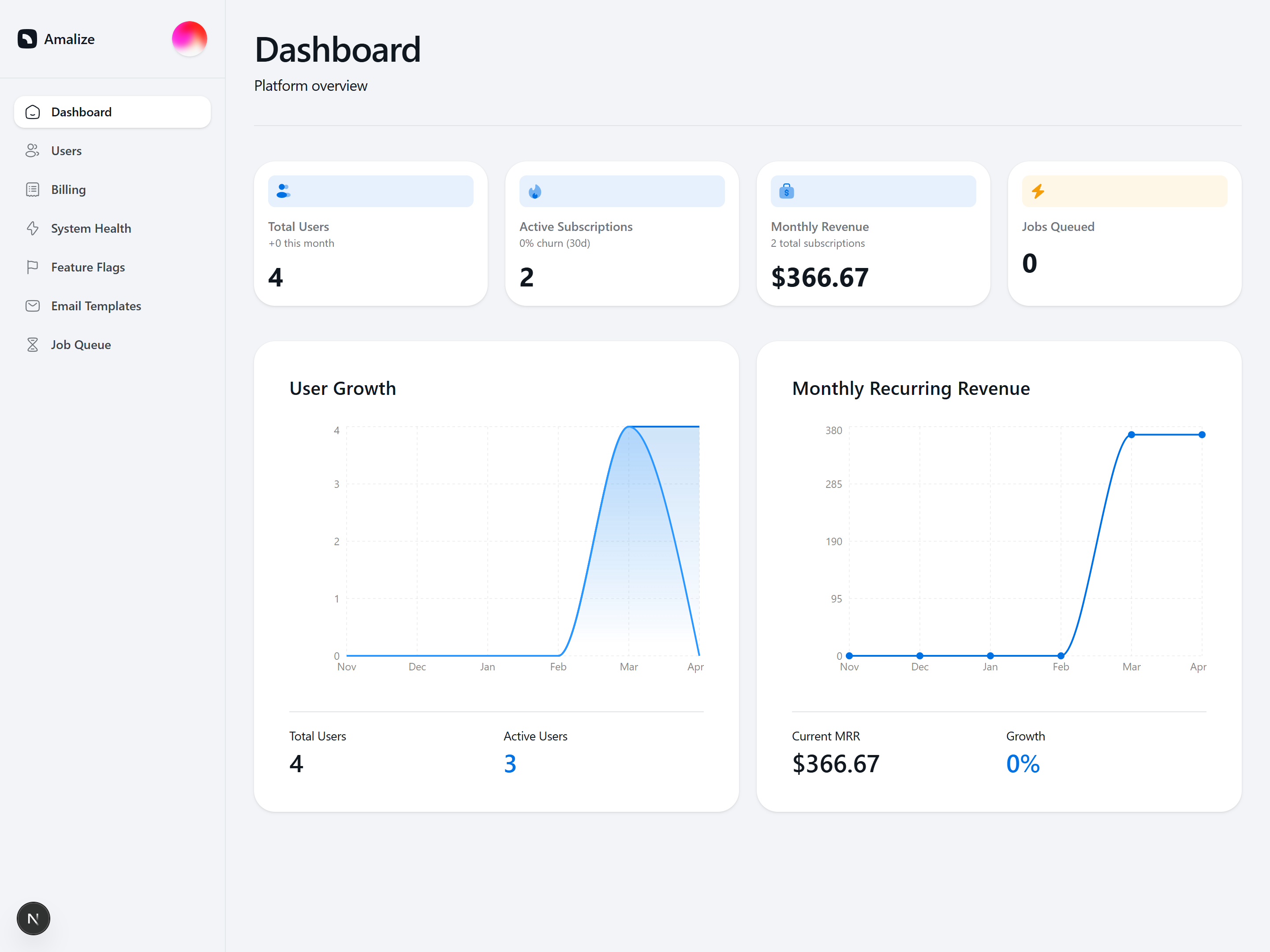Viewport: 1270px width, 952px height.
Task: Click the Mar data point on MRR chart
Action: pos(1131,435)
